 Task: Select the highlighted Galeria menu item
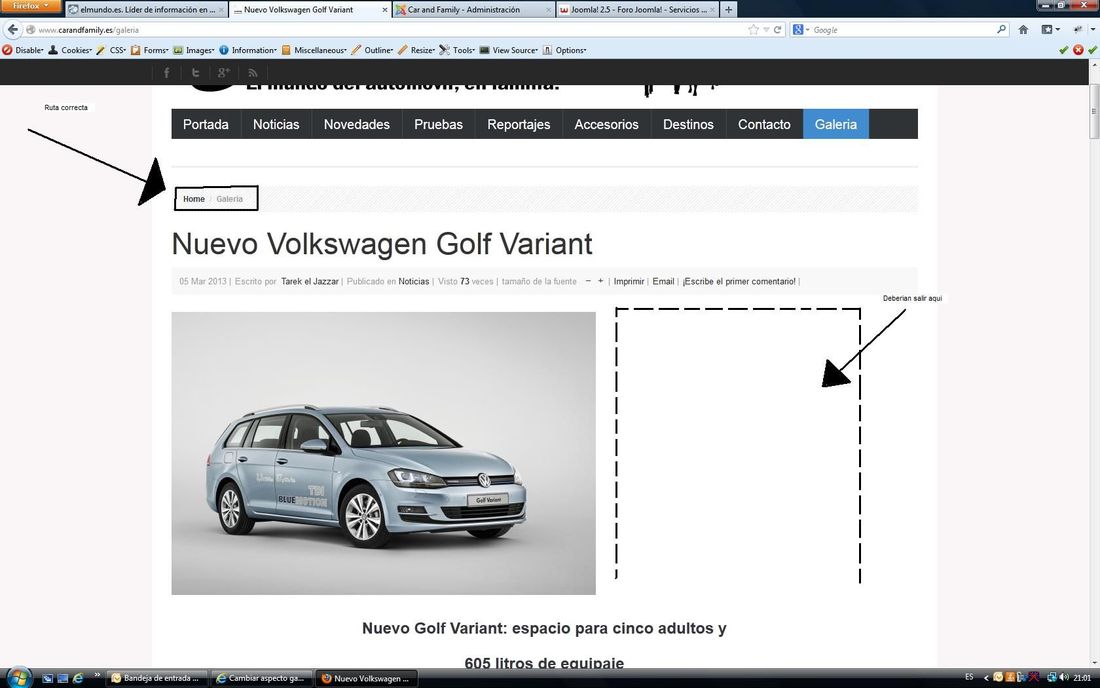(x=836, y=124)
